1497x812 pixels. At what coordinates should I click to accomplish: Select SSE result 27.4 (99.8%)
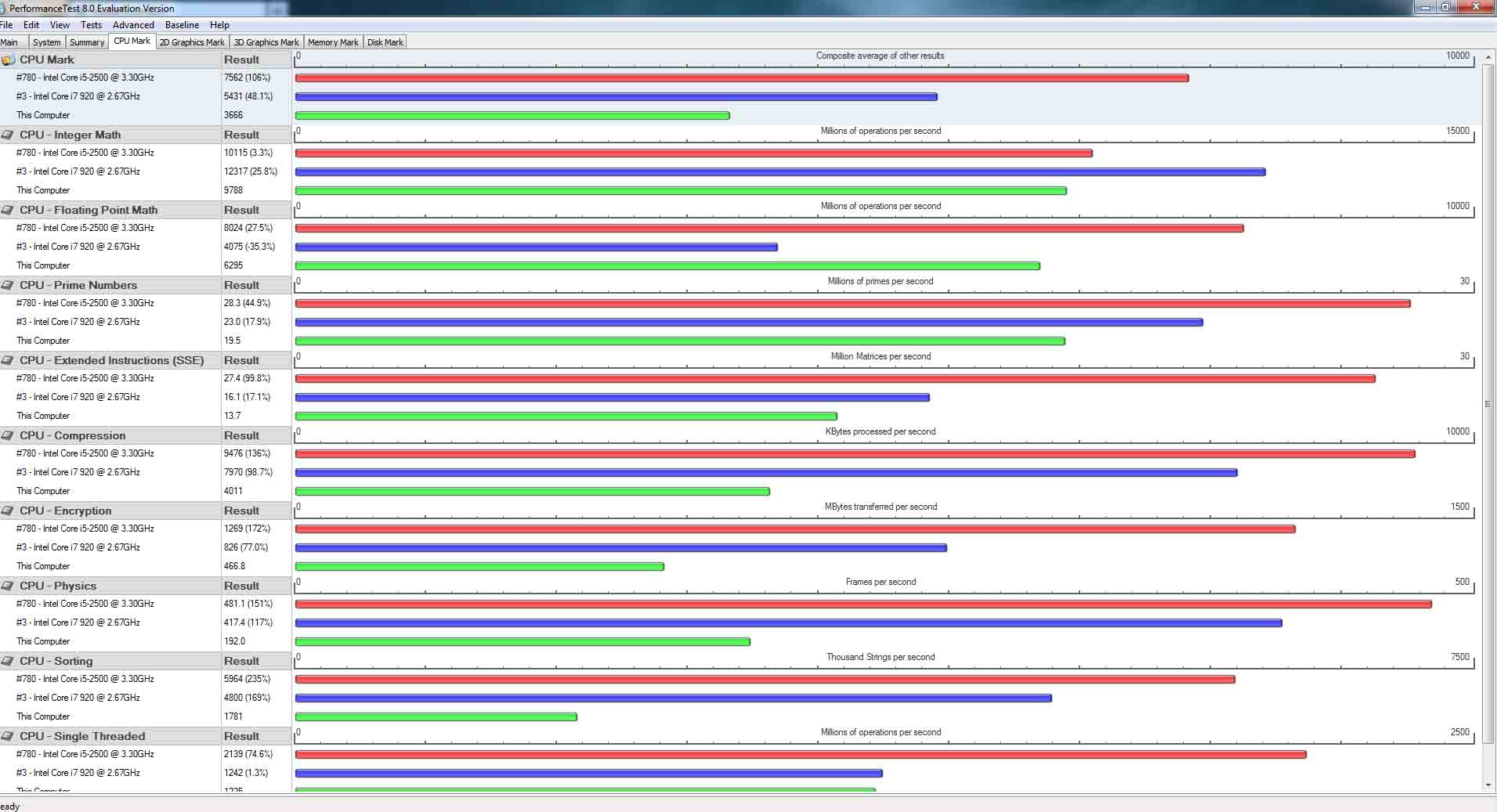pyautogui.click(x=247, y=378)
